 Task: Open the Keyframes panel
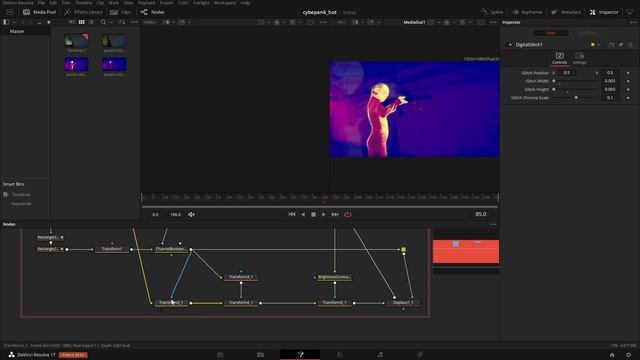[x=527, y=12]
